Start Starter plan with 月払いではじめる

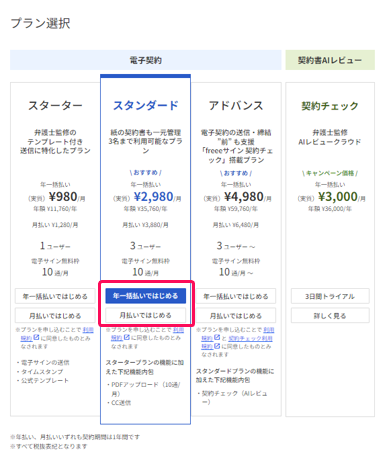(55, 315)
